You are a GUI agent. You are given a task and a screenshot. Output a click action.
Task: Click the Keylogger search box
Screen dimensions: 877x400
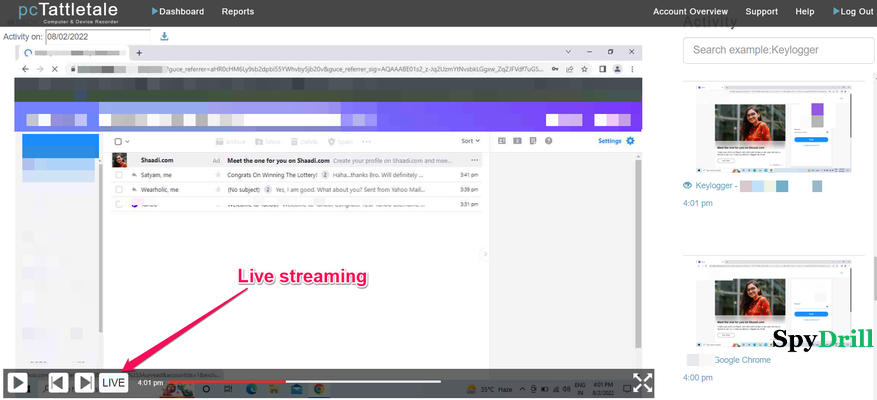(778, 50)
